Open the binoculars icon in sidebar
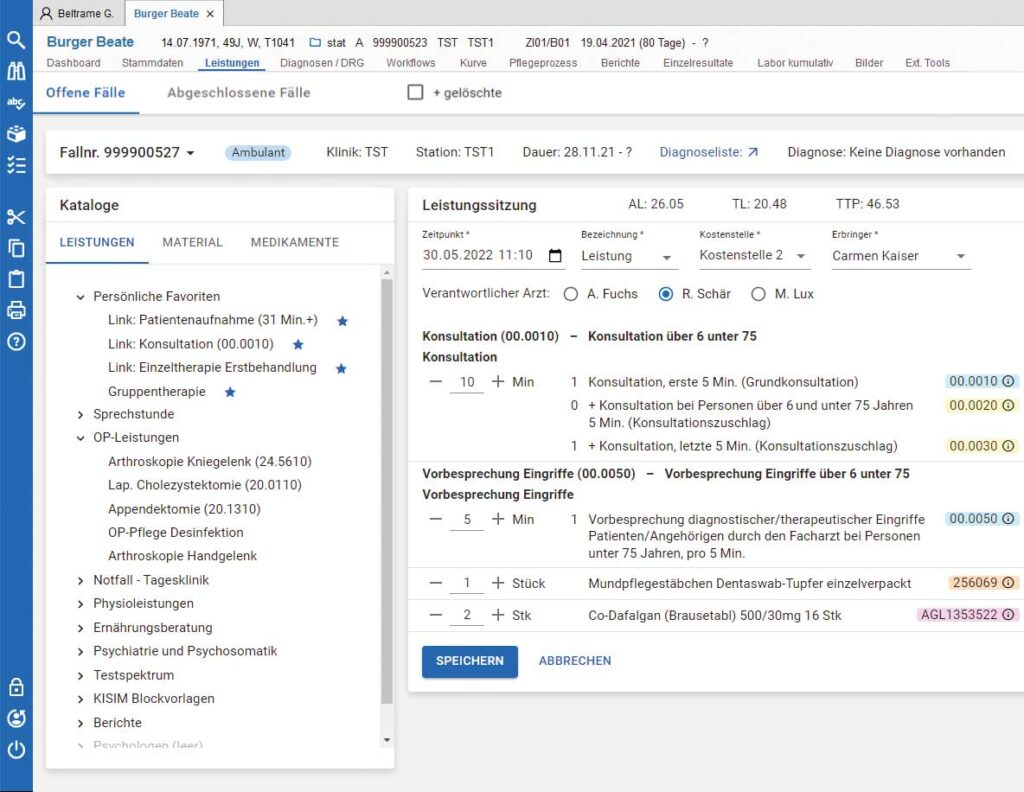Viewport: 1024px width, 792px height. (16, 71)
